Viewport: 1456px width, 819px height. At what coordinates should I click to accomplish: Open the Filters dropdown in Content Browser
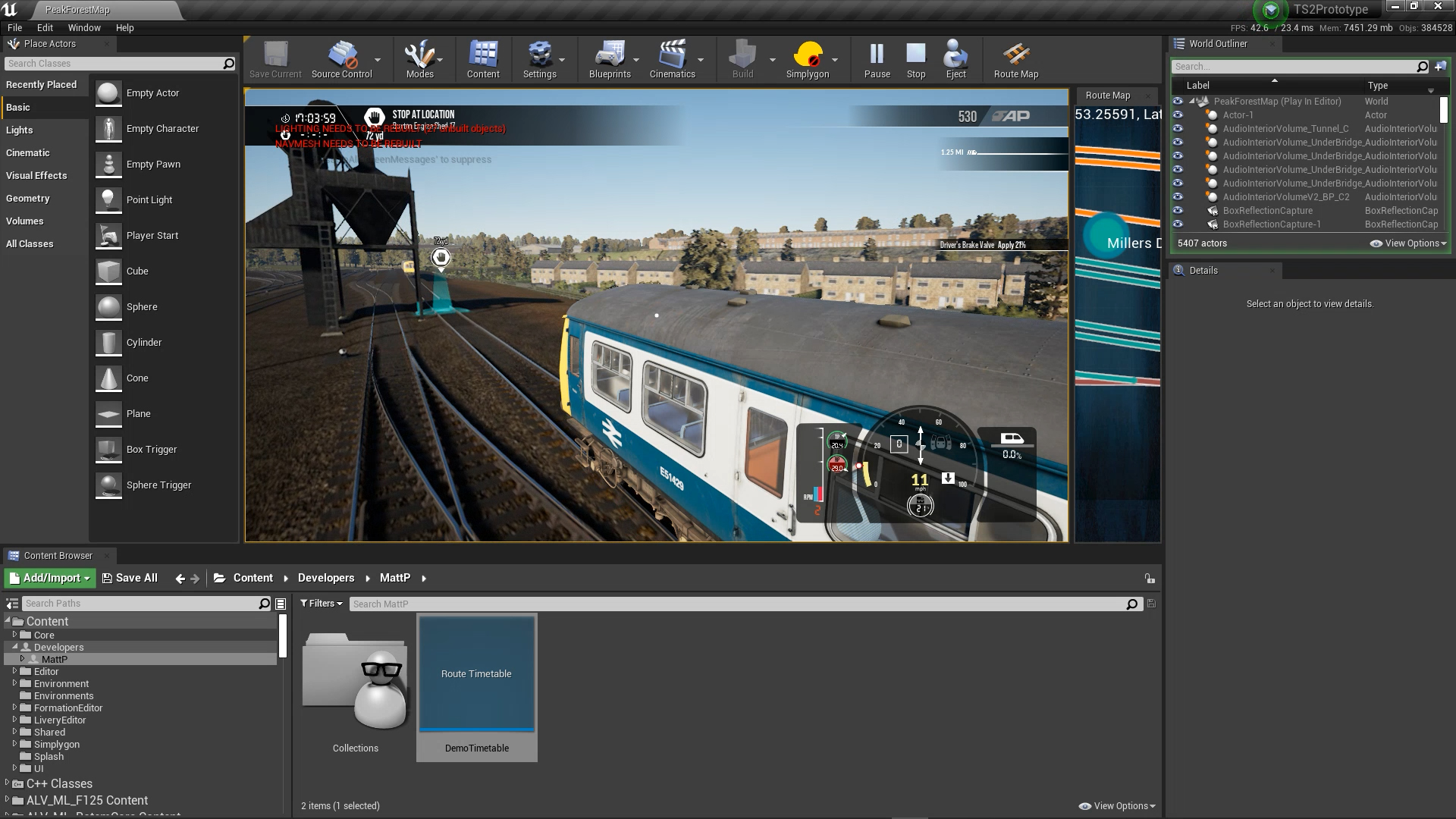321,603
